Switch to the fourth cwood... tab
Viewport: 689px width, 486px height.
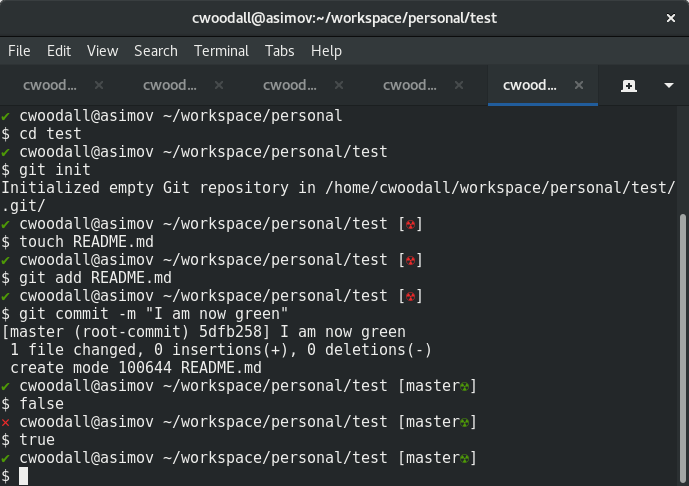tap(410, 85)
